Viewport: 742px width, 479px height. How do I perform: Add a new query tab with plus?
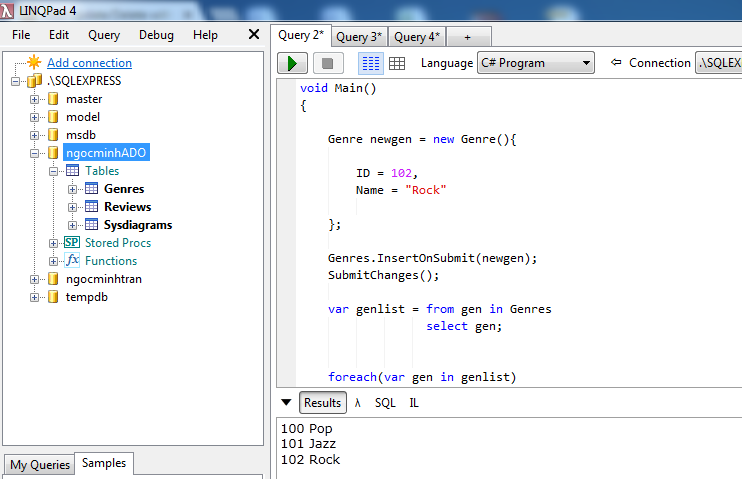pos(468,37)
